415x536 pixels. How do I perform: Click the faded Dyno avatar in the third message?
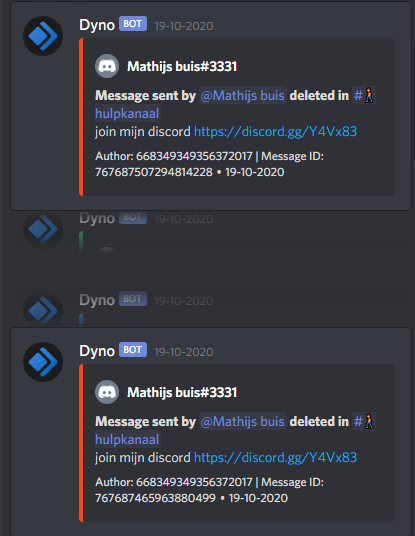tap(43, 309)
